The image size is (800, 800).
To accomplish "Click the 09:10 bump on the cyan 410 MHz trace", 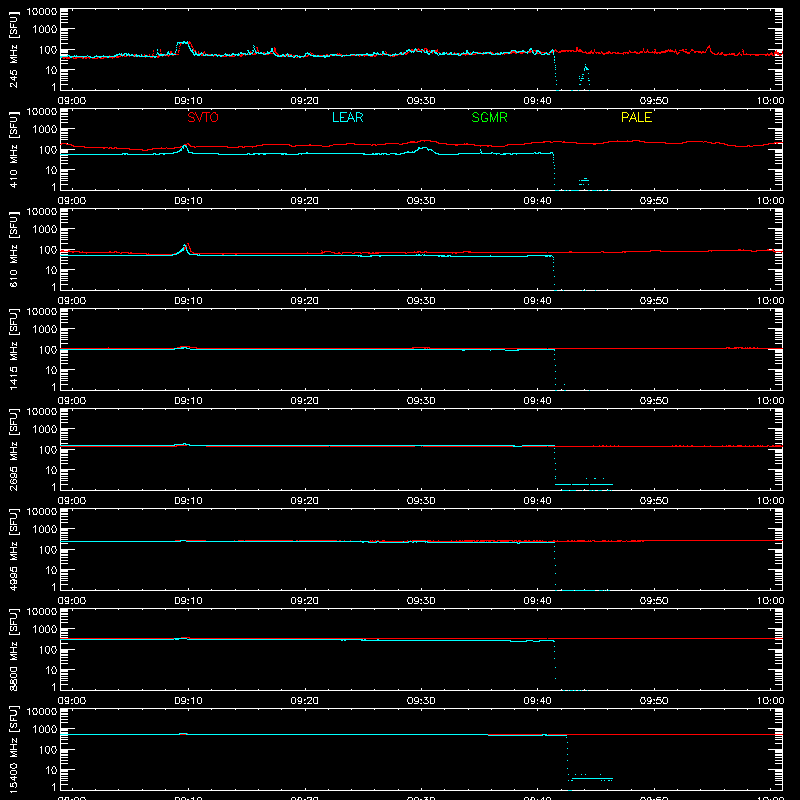I will pos(185,148).
